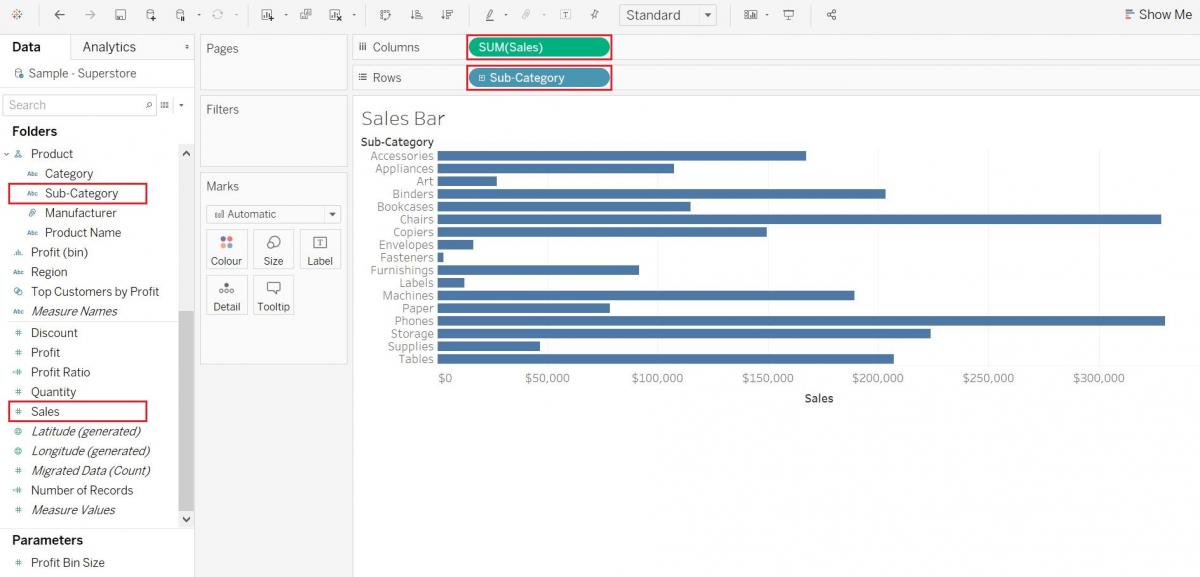Switch to the Analytics pane tab

(109, 47)
